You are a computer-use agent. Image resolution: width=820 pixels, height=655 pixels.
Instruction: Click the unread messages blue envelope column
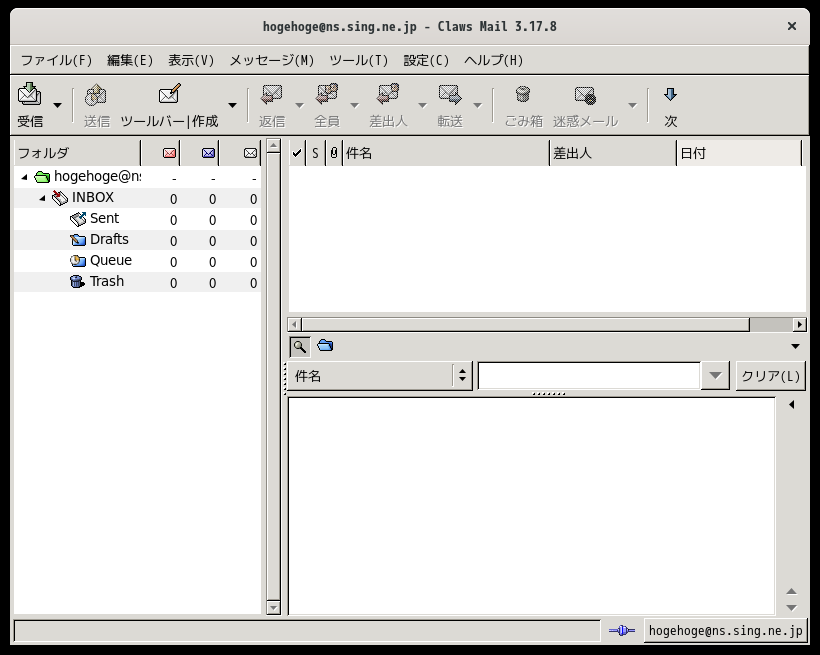coord(208,153)
